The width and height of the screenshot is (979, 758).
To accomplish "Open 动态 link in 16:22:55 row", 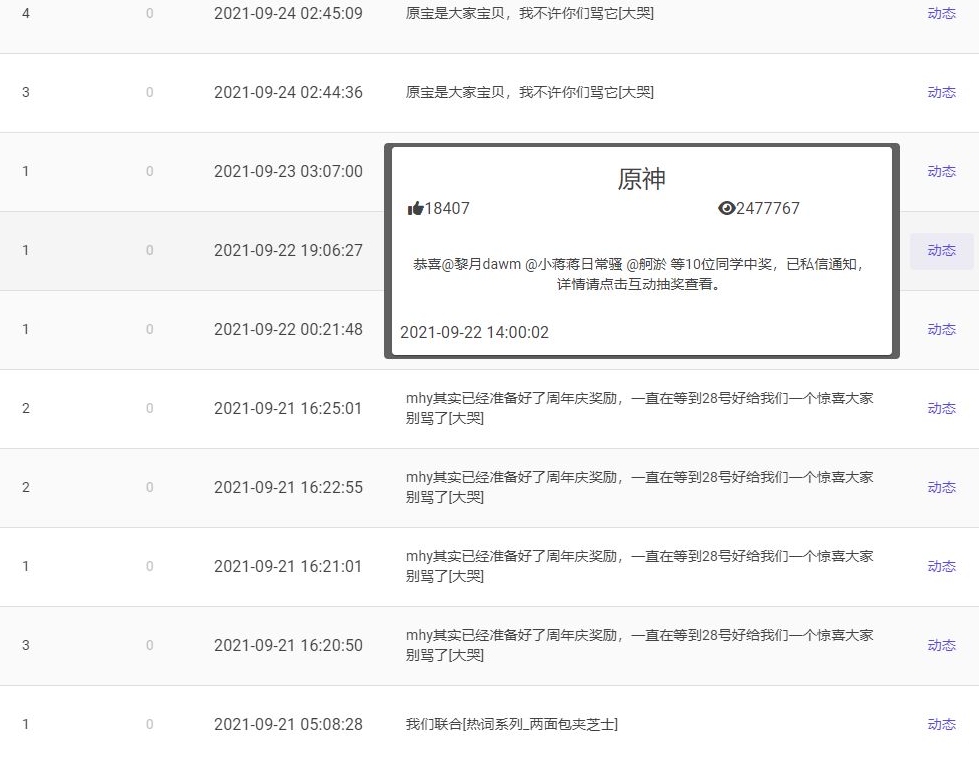I will click(941, 488).
